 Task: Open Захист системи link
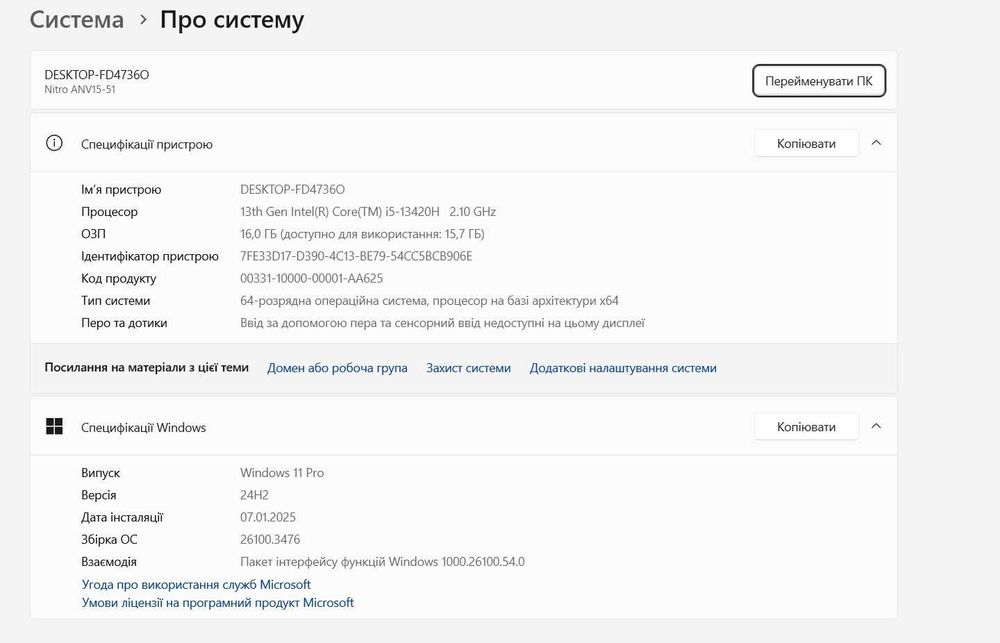click(469, 368)
